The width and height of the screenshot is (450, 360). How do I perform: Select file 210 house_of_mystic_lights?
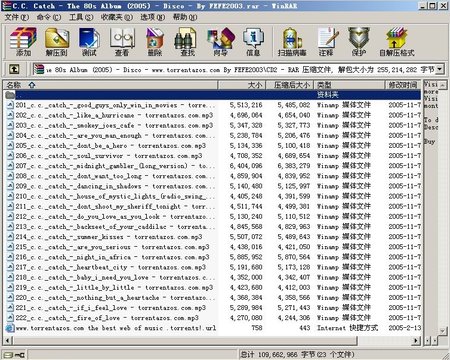click(115, 196)
